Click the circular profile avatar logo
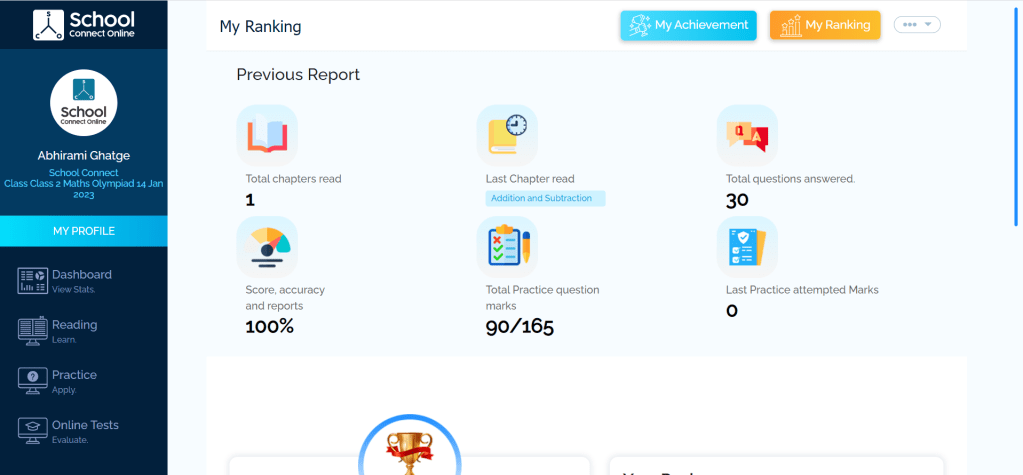The image size is (1023, 475). tap(84, 102)
